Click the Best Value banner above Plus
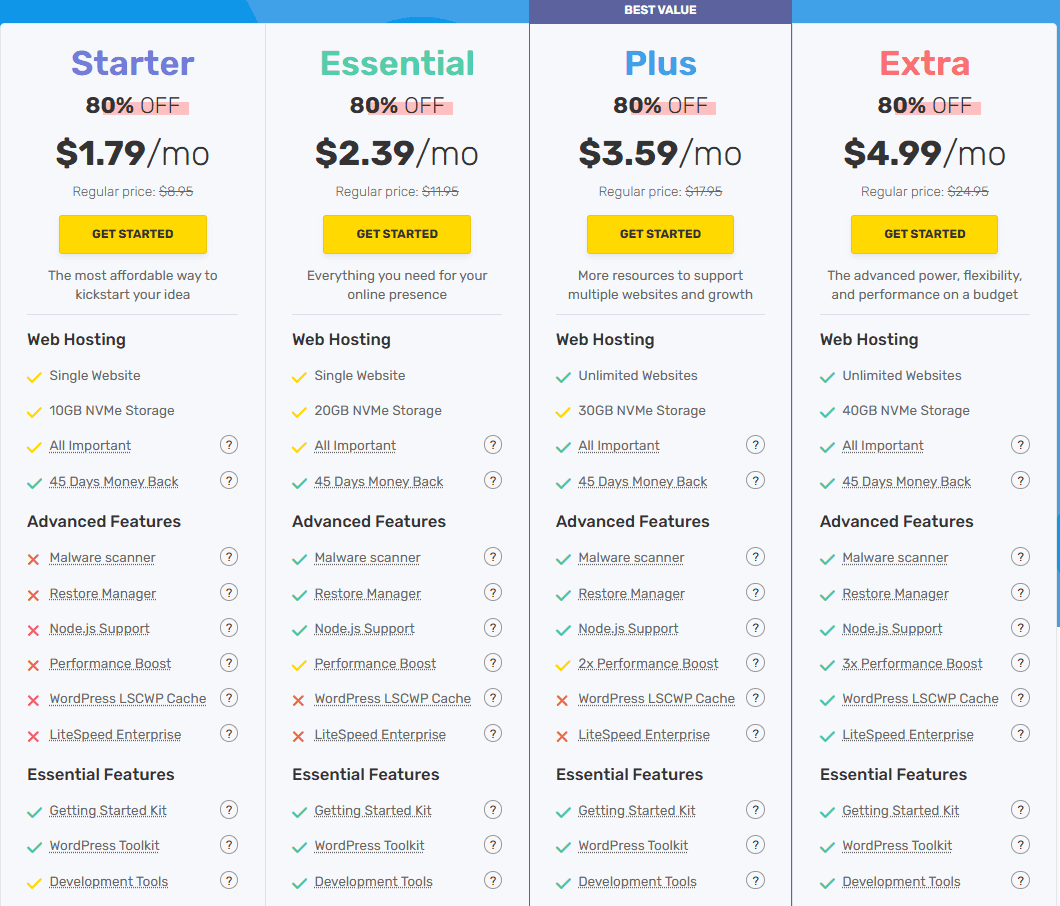This screenshot has width=1060, height=906. point(660,11)
